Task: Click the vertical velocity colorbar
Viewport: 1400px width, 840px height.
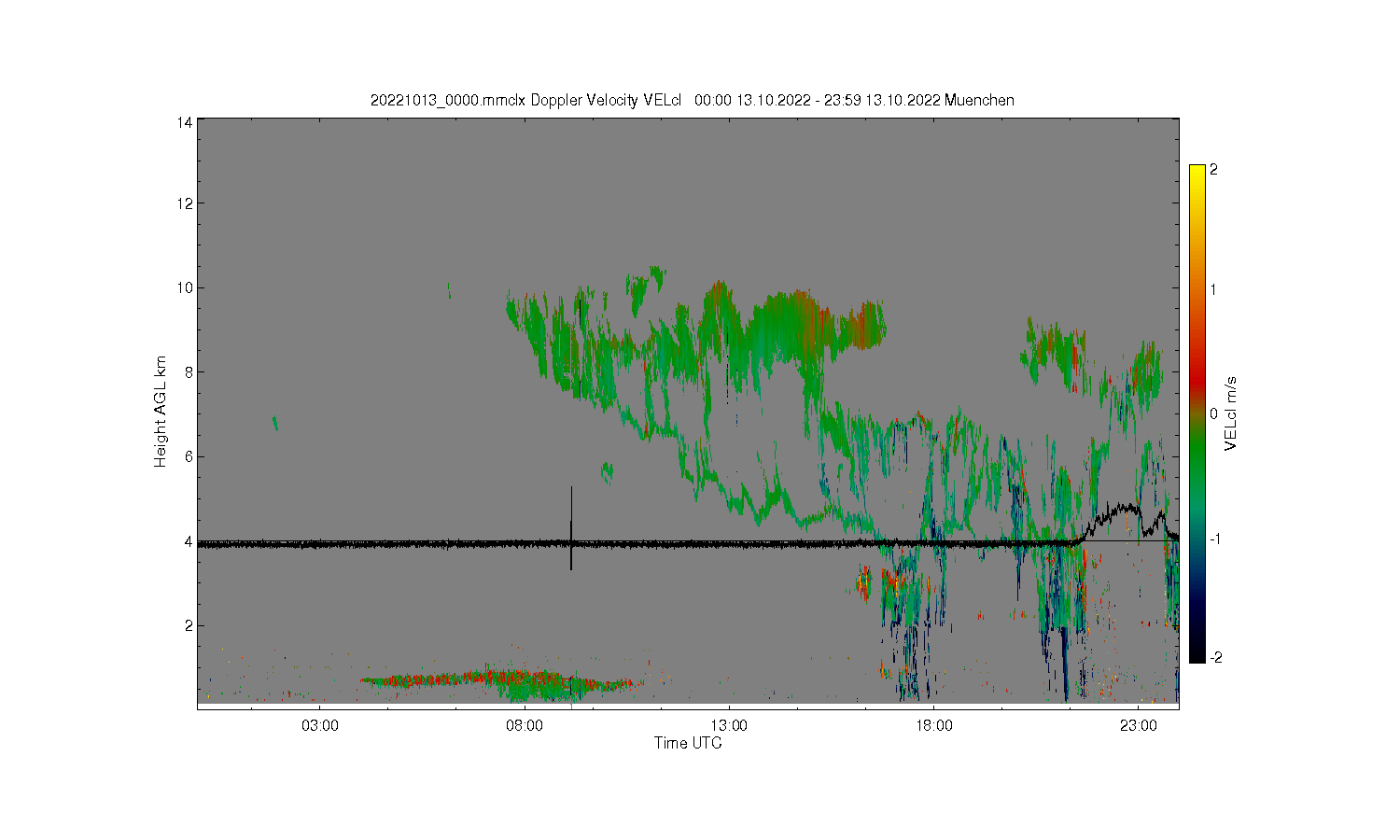Action: [x=1197, y=413]
